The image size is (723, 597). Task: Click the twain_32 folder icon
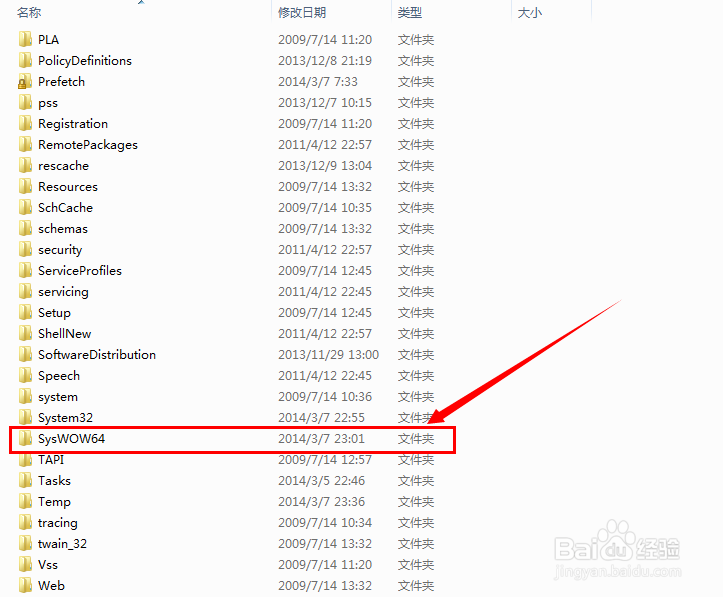(25, 544)
